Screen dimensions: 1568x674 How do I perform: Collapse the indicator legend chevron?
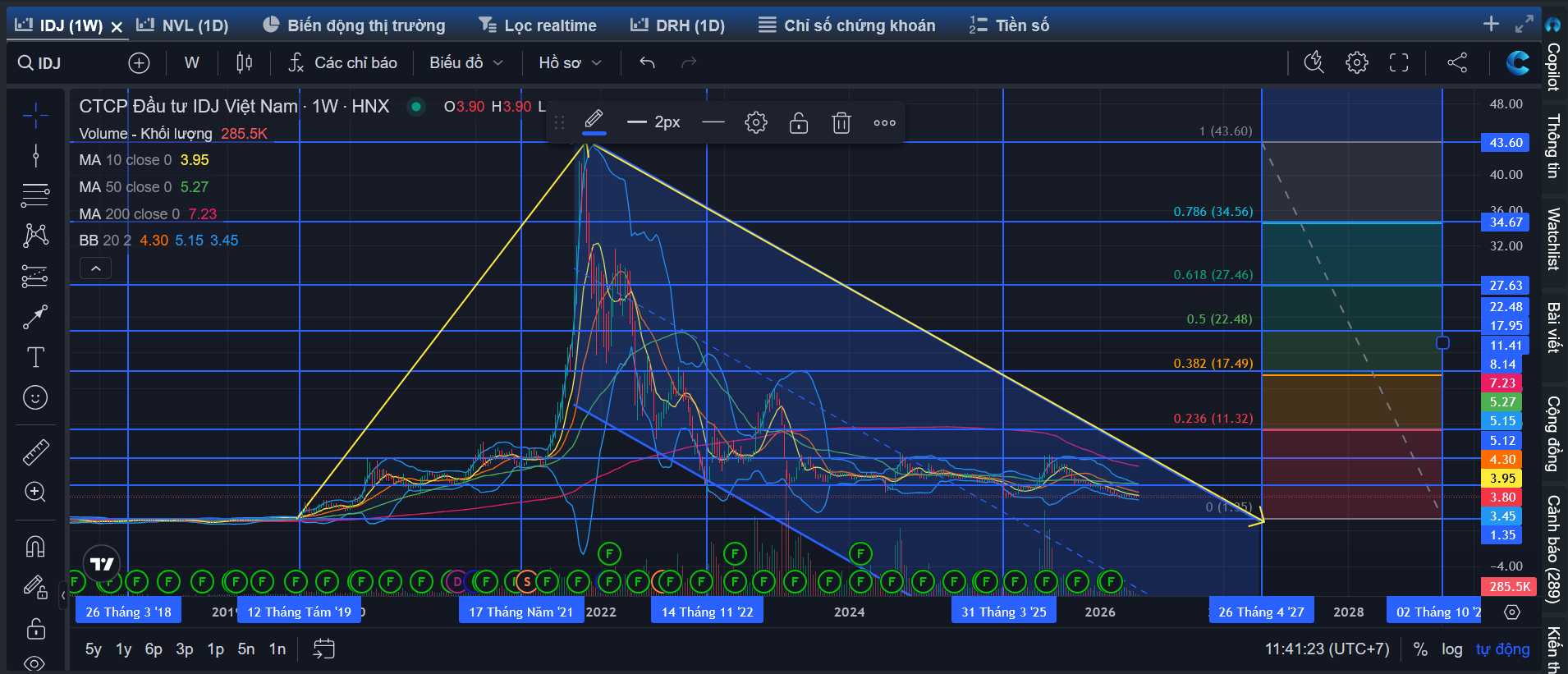tap(96, 268)
